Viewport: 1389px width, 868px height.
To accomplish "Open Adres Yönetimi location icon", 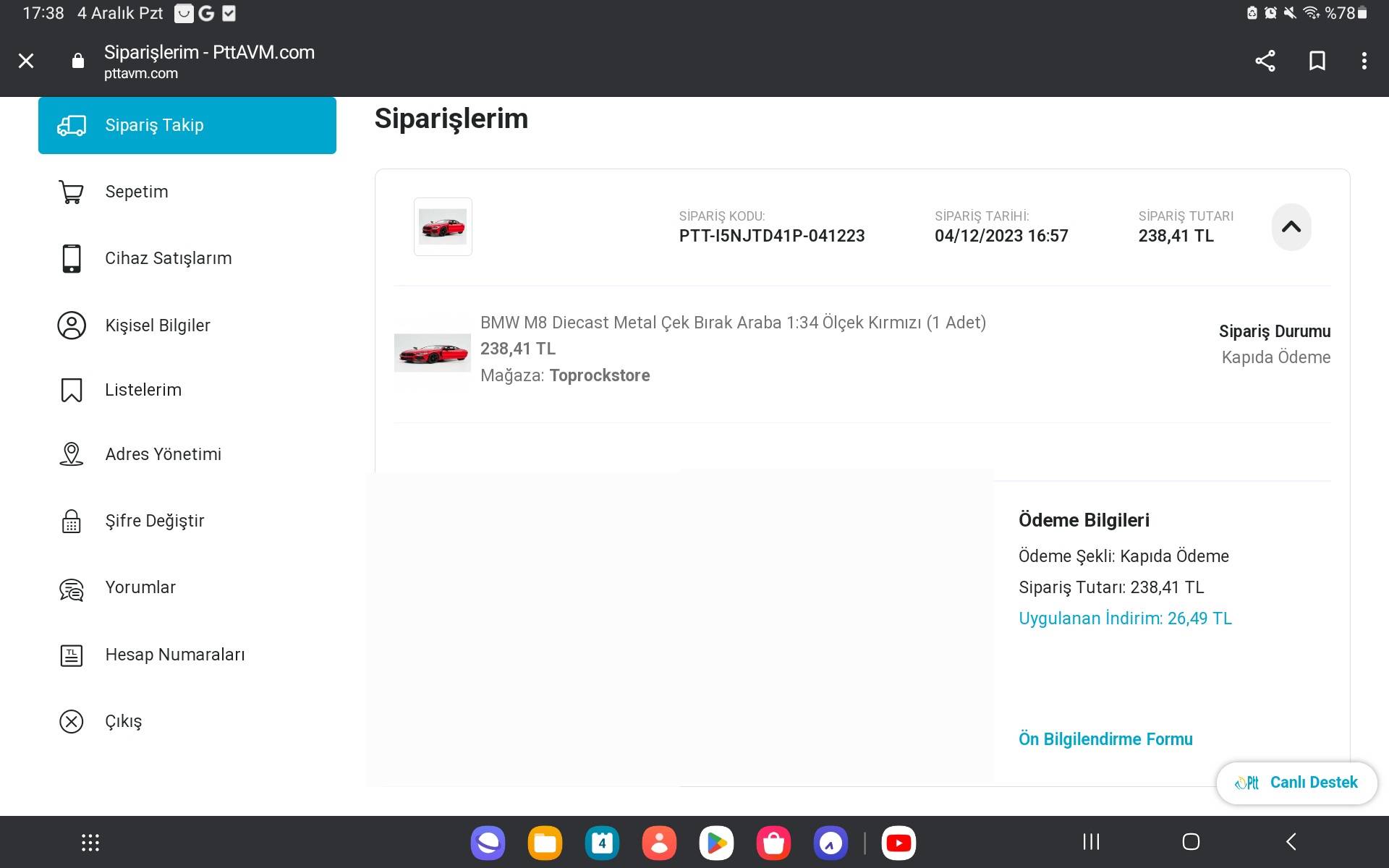I will click(72, 454).
